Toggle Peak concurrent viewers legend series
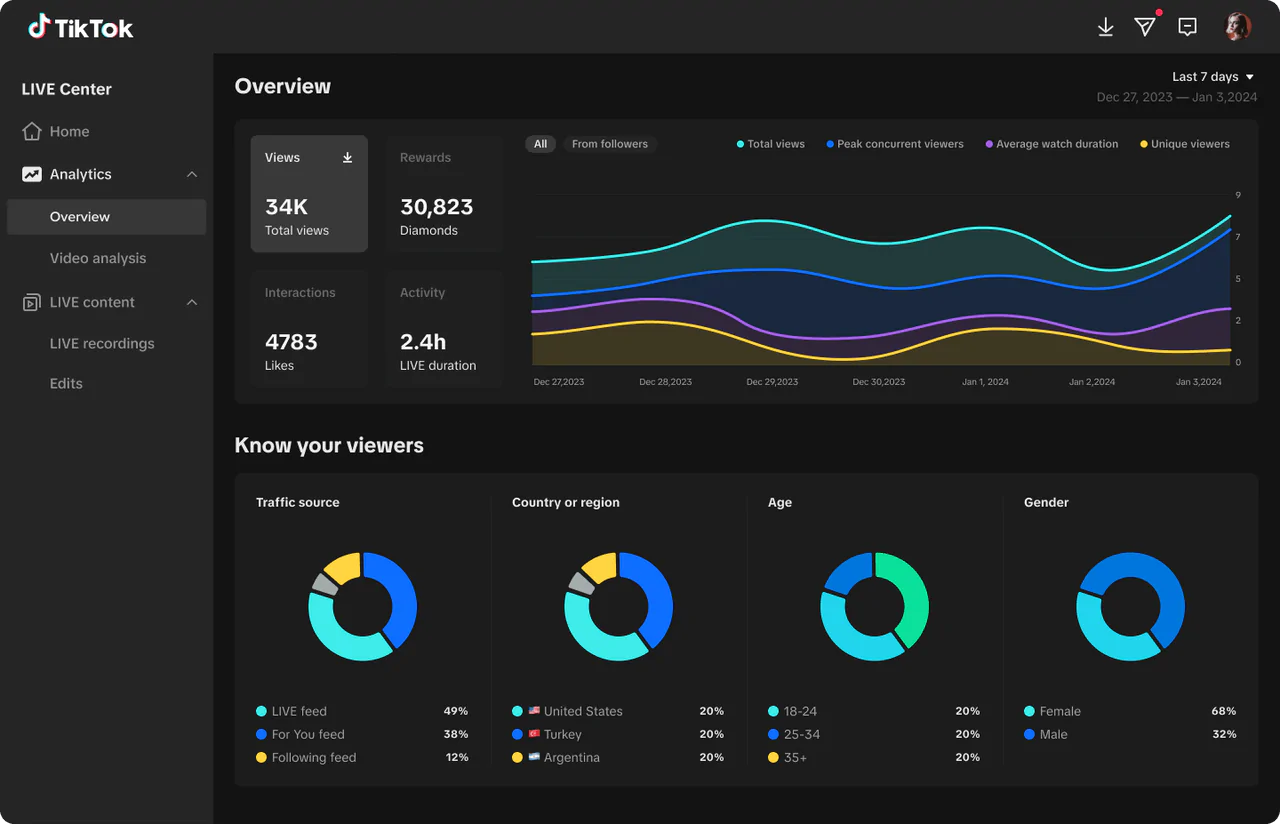Viewport: 1280px width, 824px height. [895, 144]
